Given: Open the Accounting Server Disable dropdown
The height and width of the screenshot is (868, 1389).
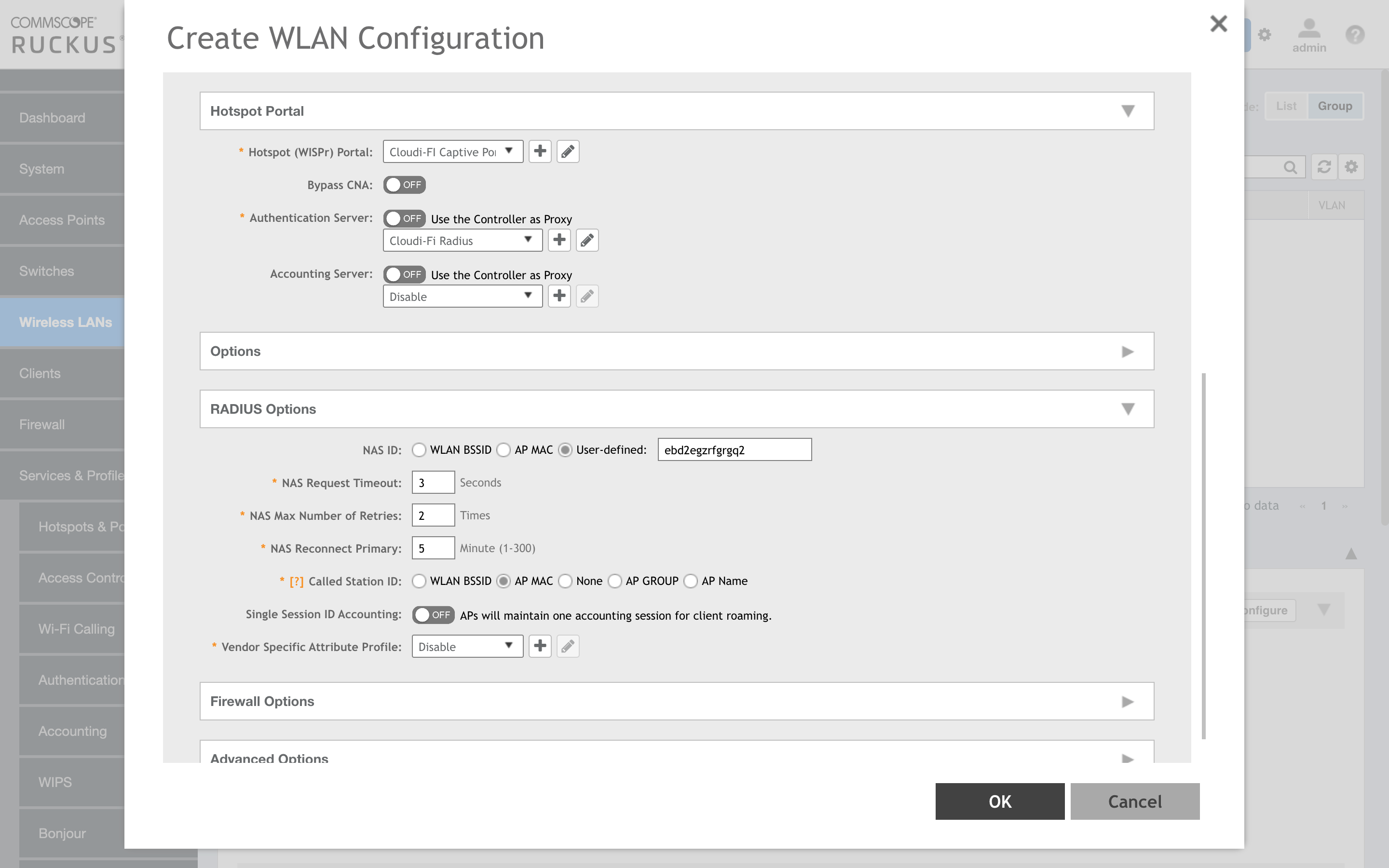Looking at the screenshot, I should [x=463, y=296].
